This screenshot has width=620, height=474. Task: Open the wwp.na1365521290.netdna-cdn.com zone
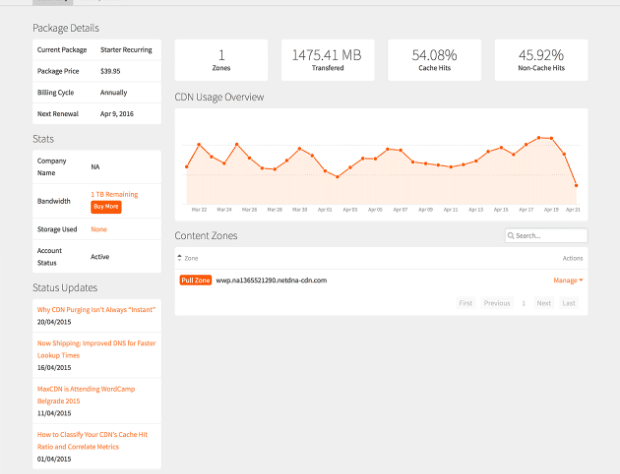pos(271,280)
